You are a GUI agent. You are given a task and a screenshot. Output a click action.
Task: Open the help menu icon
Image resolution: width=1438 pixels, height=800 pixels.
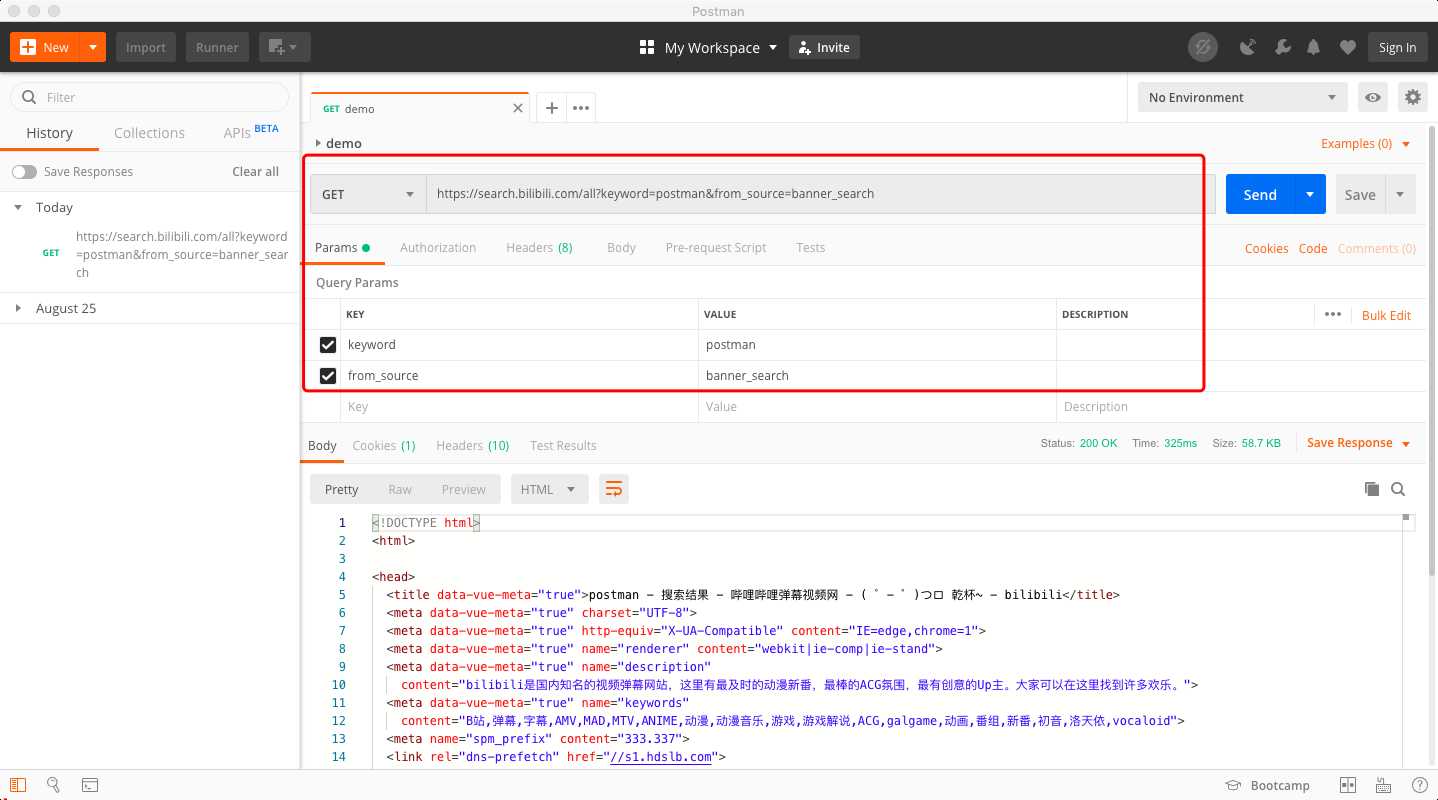click(1419, 785)
